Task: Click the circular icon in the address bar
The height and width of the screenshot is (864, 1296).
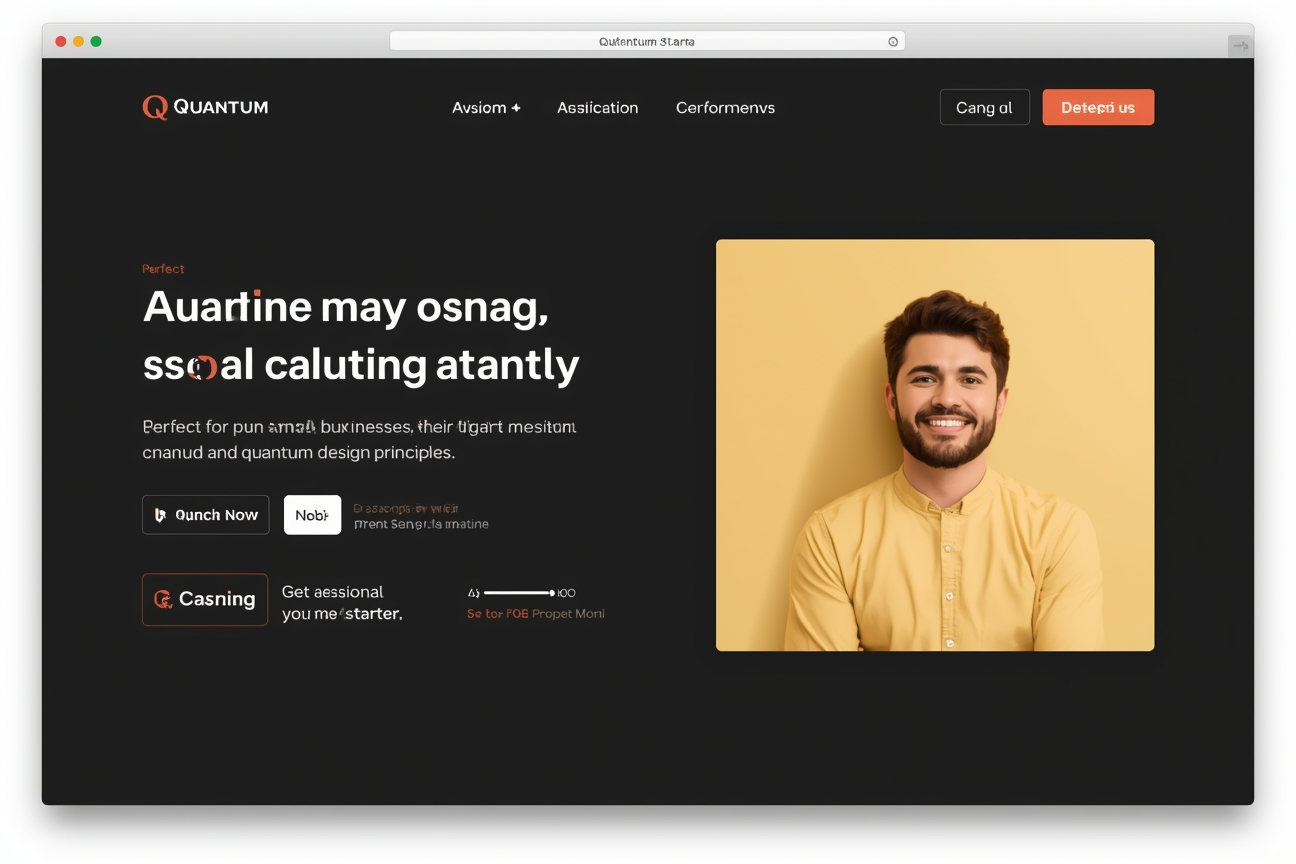Action: click(893, 42)
